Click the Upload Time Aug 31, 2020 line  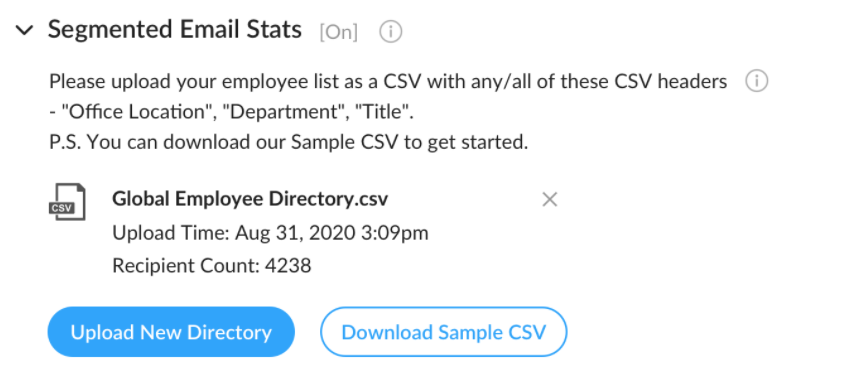point(270,233)
